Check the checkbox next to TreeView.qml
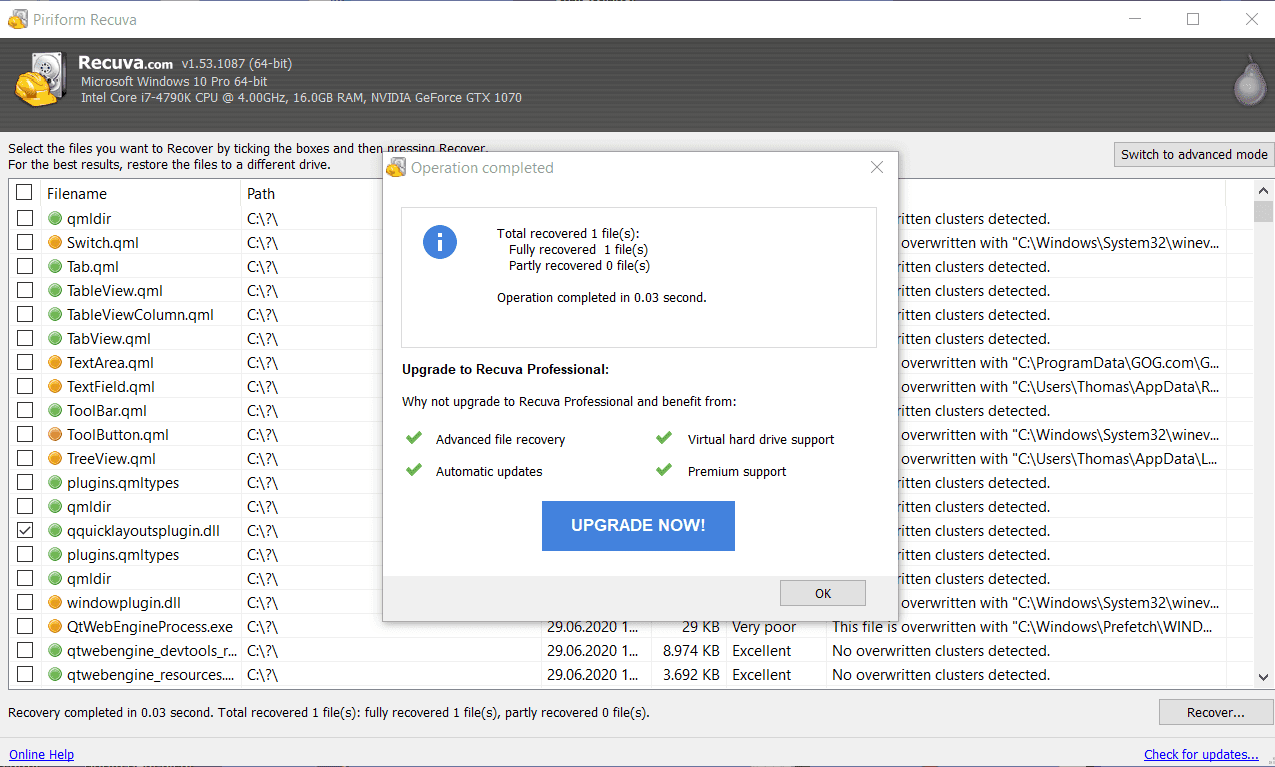1275x767 pixels. coord(24,458)
